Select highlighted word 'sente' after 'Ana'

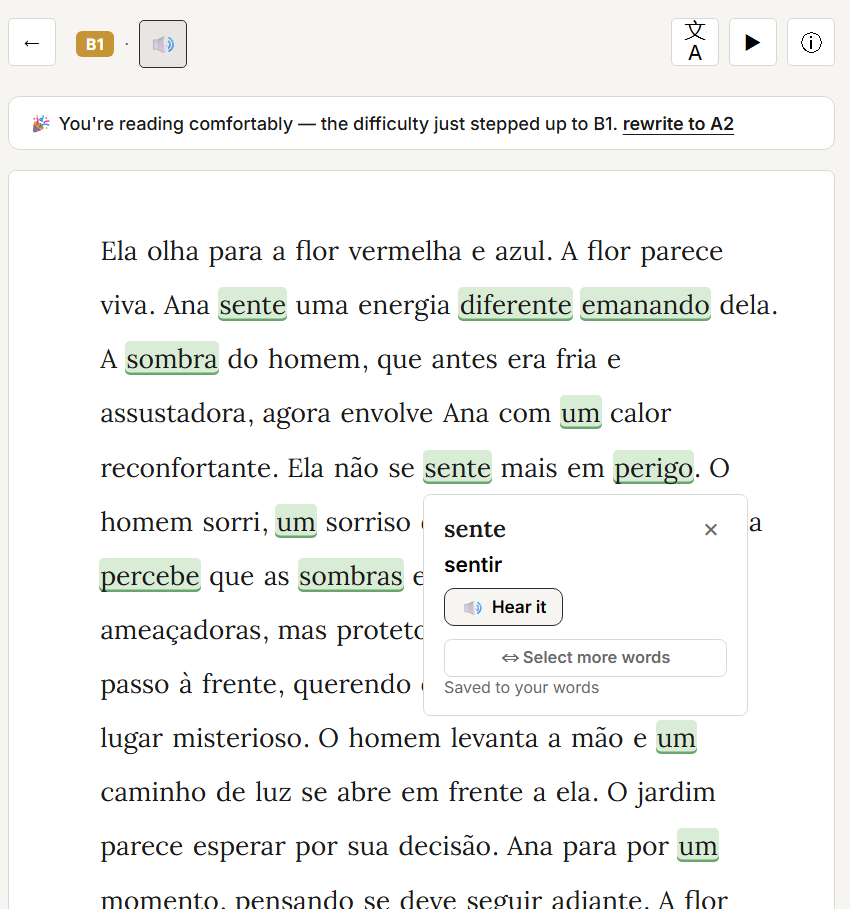[253, 304]
